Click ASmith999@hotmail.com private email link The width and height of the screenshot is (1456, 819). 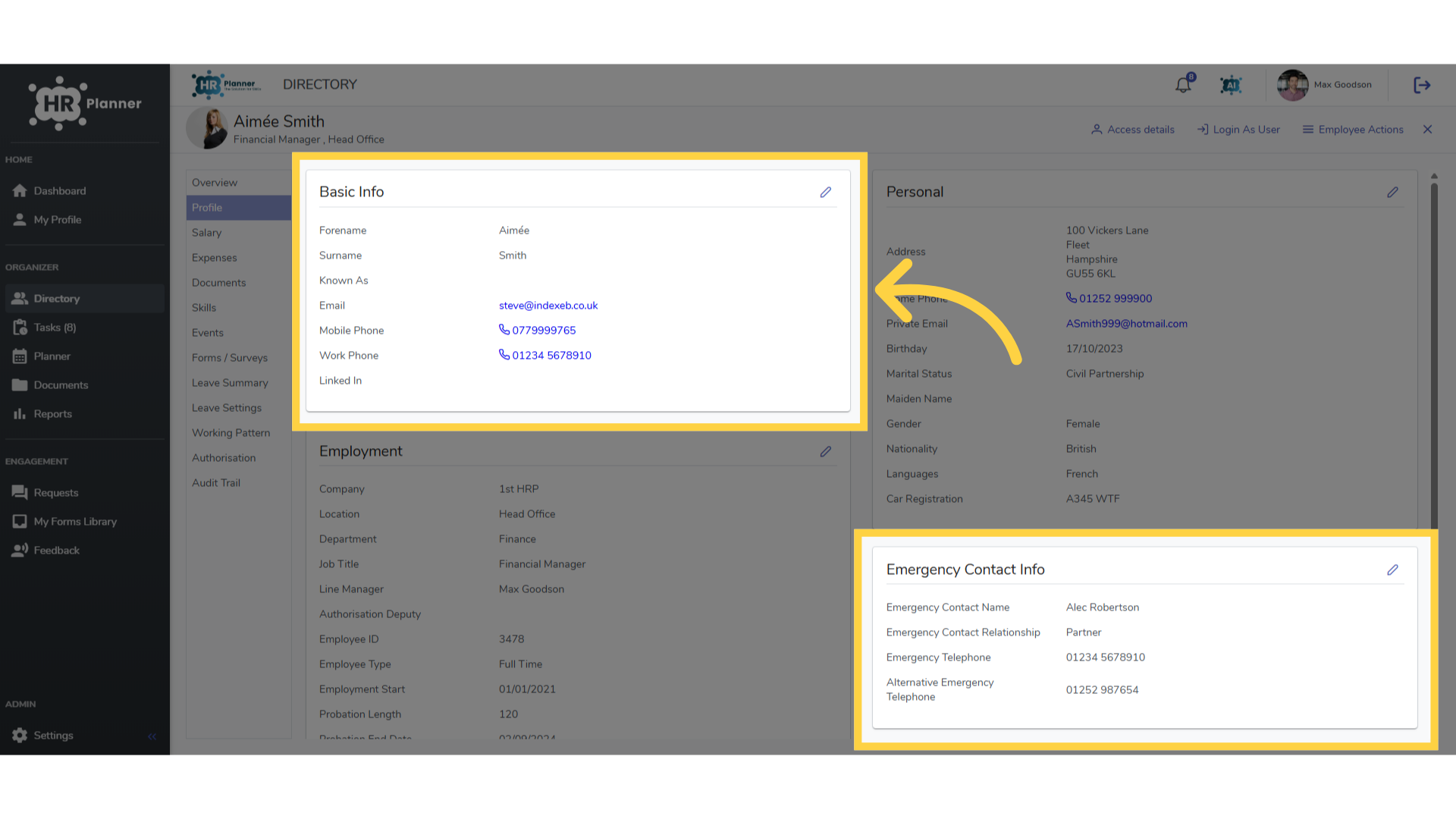[1127, 324]
